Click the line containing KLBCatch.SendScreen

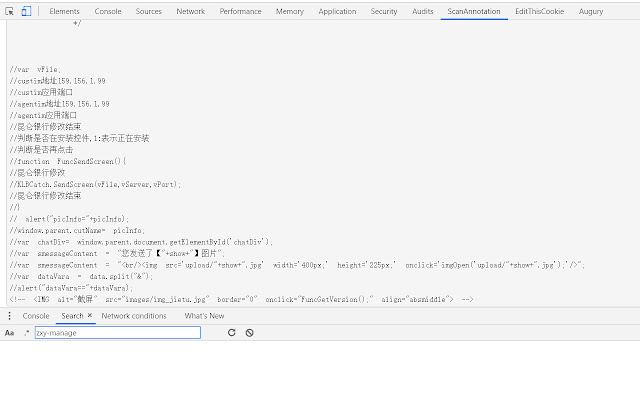(x=95, y=184)
